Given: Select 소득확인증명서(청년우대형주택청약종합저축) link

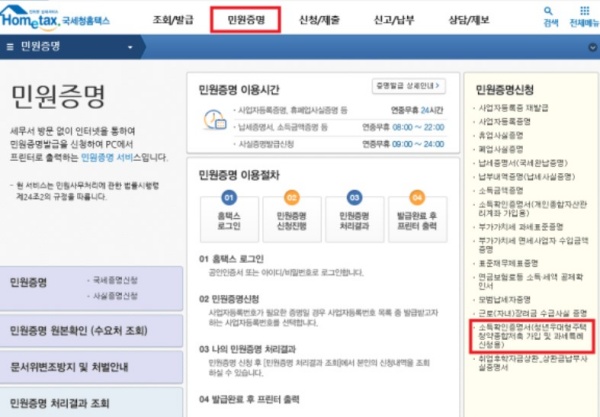Looking at the screenshot, I should 532,336.
